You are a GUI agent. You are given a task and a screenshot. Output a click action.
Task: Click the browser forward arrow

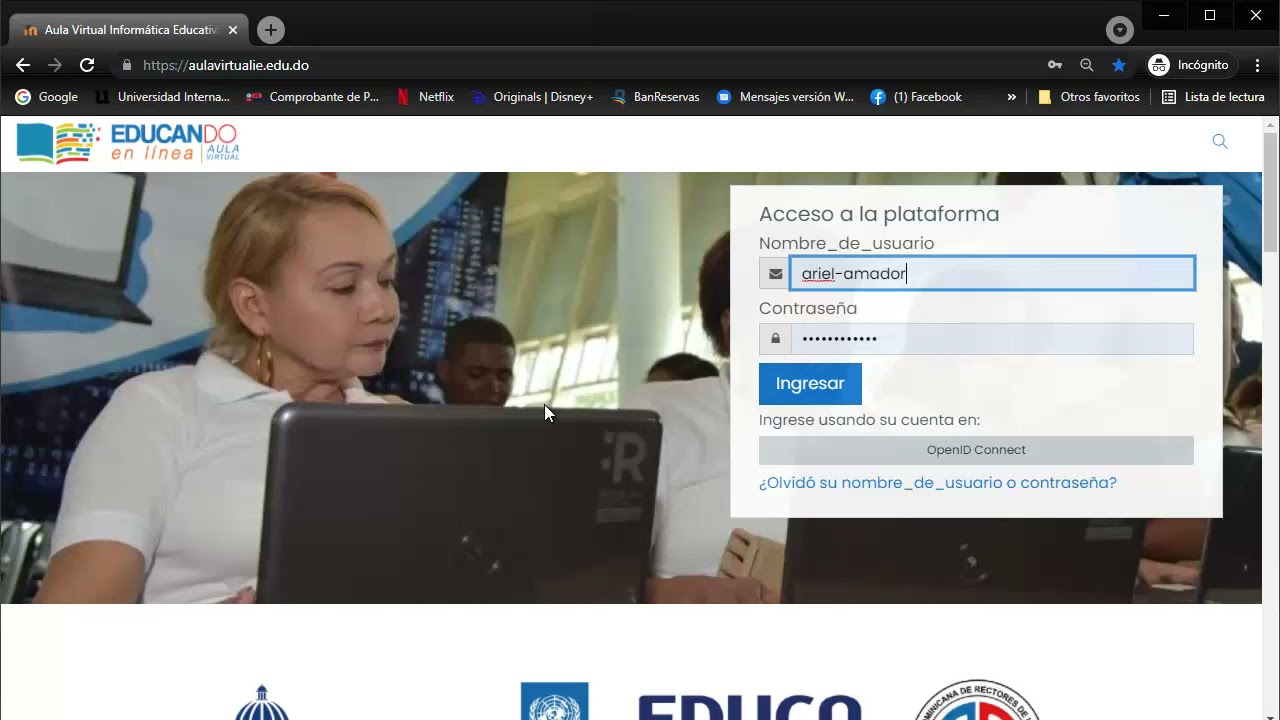click(55, 65)
